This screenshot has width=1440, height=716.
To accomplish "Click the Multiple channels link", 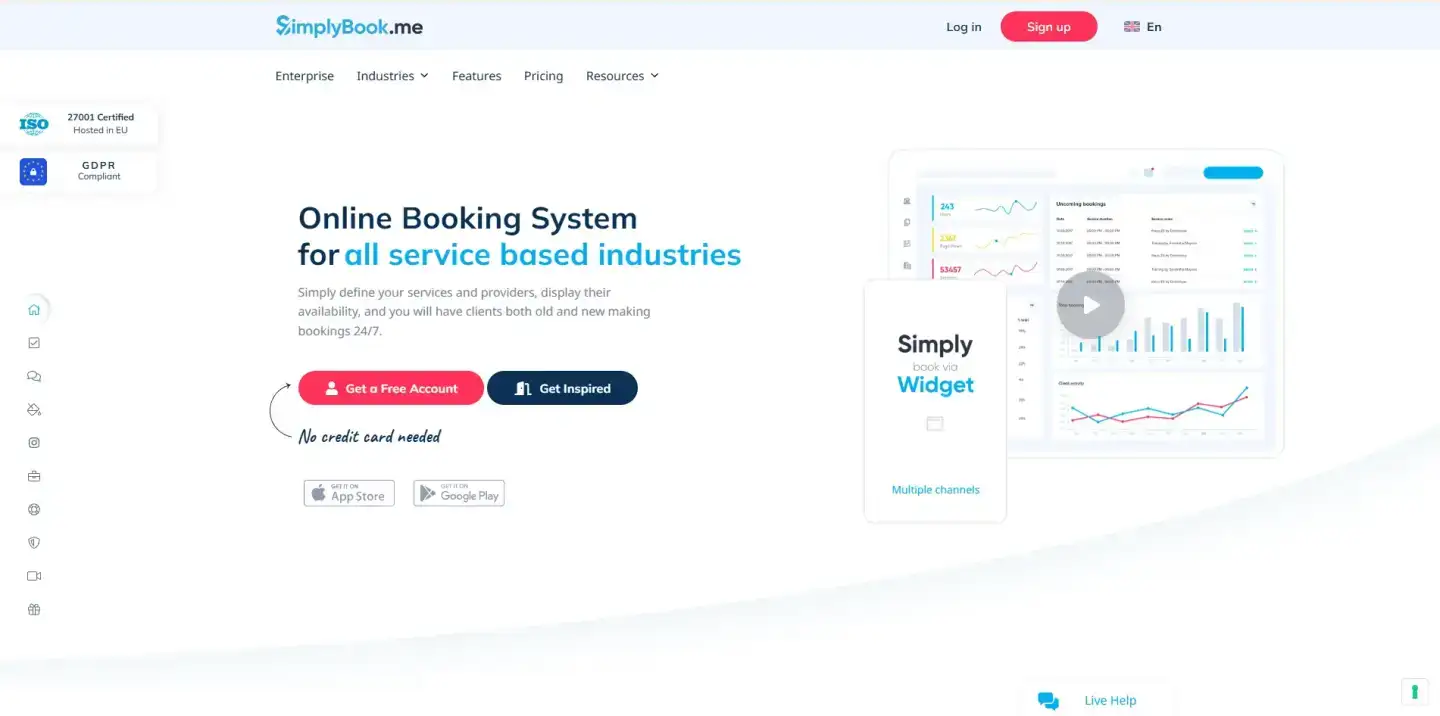I will (x=935, y=490).
